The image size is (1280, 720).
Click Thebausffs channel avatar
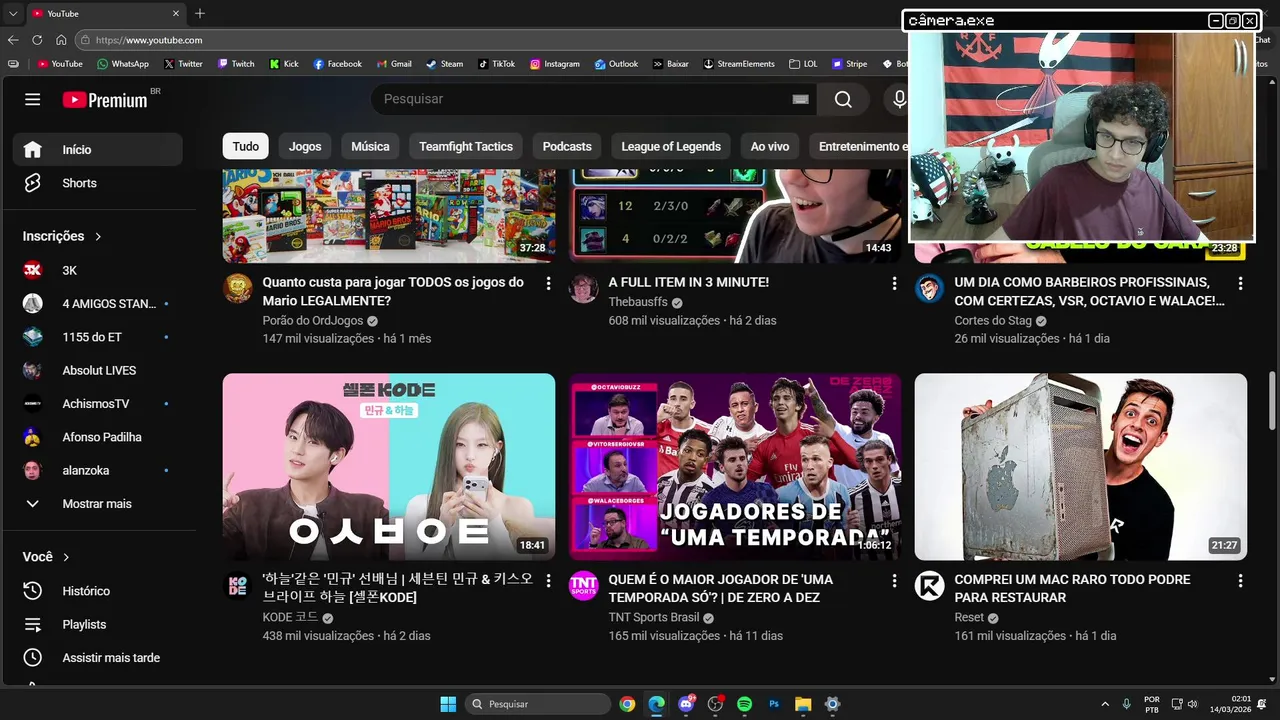coord(584,289)
